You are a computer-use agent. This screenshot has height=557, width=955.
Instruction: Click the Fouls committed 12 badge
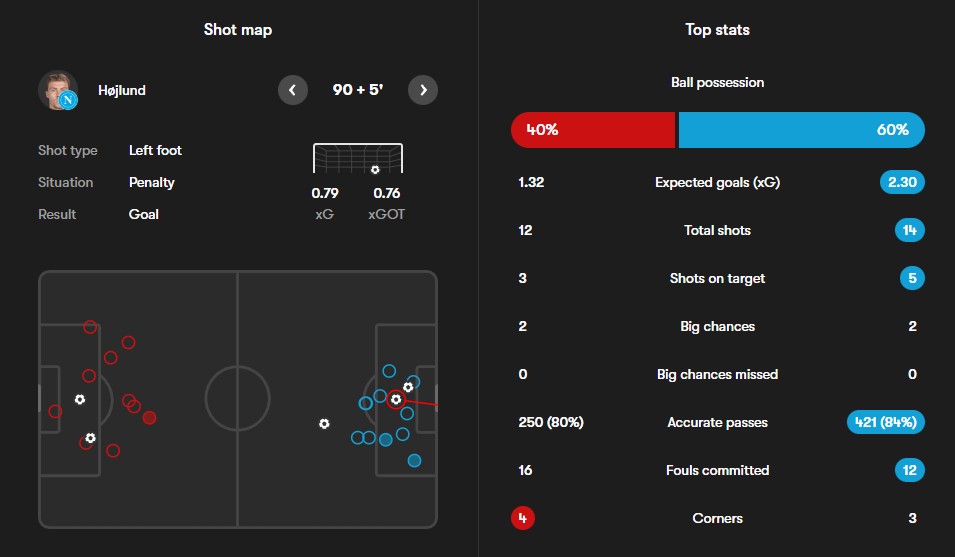[909, 470]
